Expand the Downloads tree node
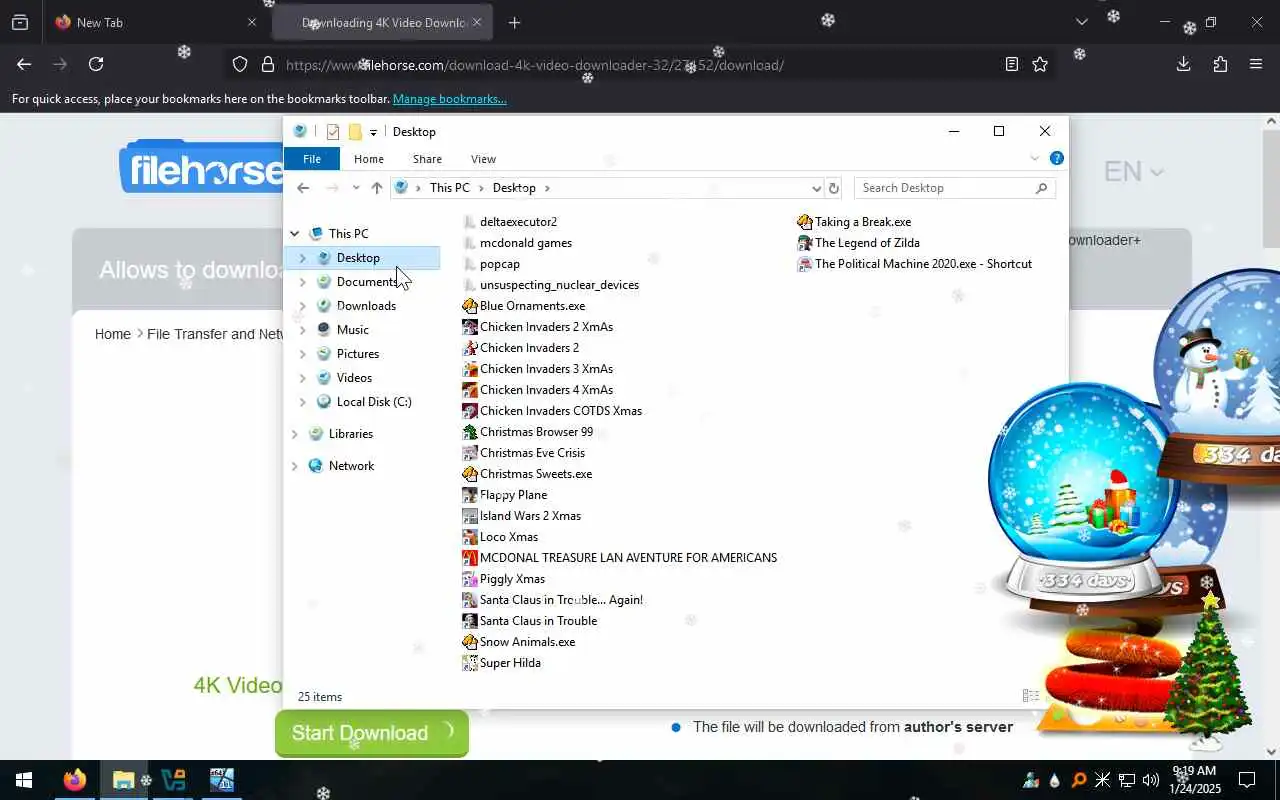The height and width of the screenshot is (800, 1280). click(x=303, y=306)
